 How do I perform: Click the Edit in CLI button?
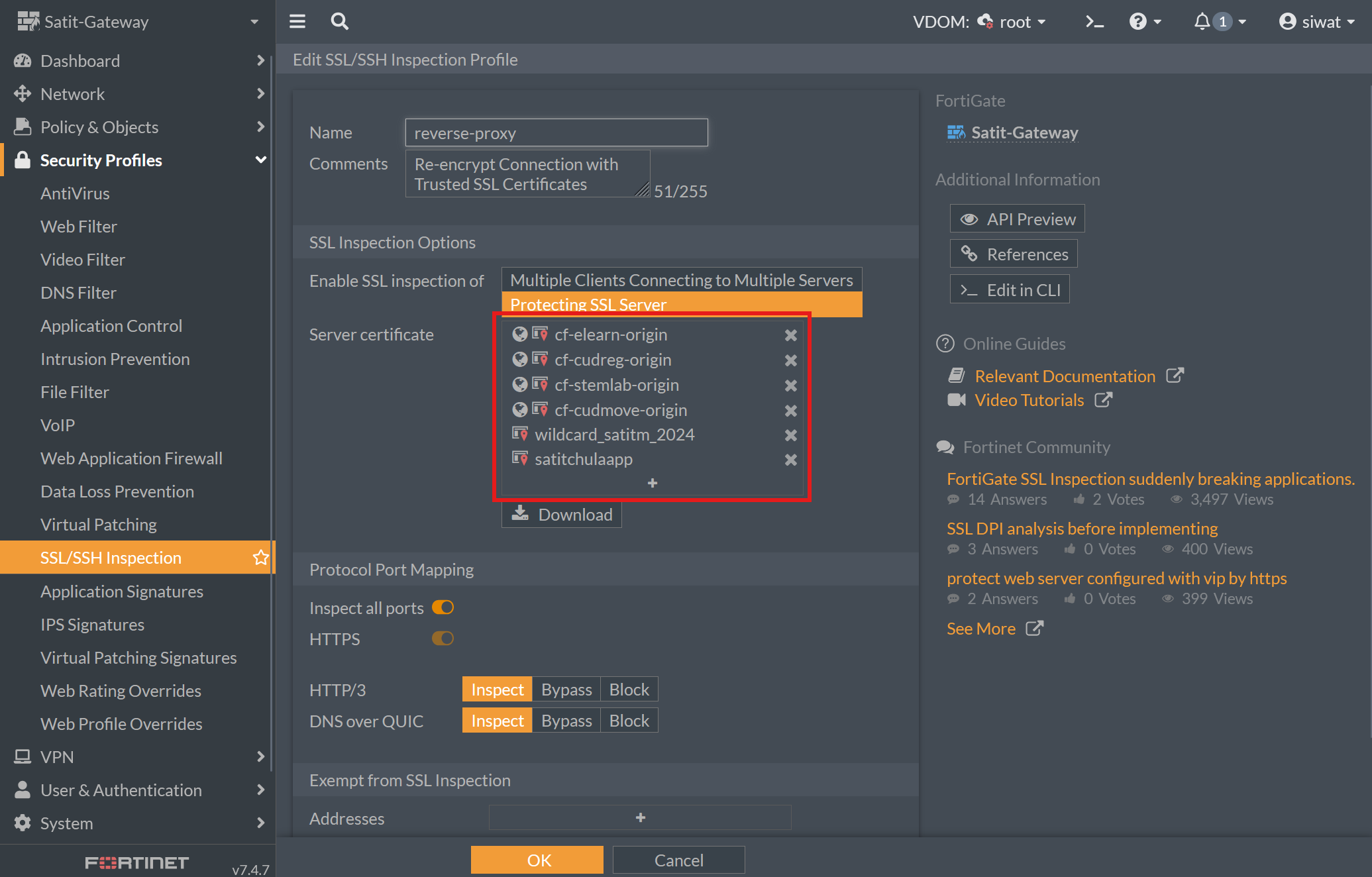point(1010,289)
